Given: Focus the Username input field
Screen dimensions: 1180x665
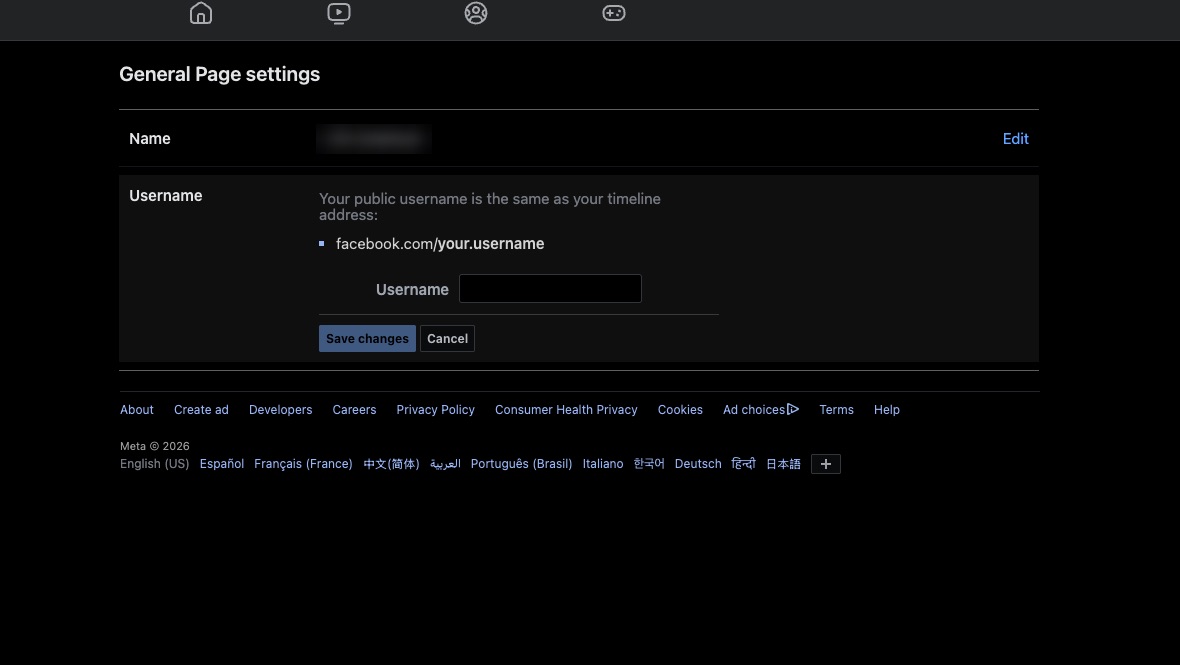Looking at the screenshot, I should (550, 288).
